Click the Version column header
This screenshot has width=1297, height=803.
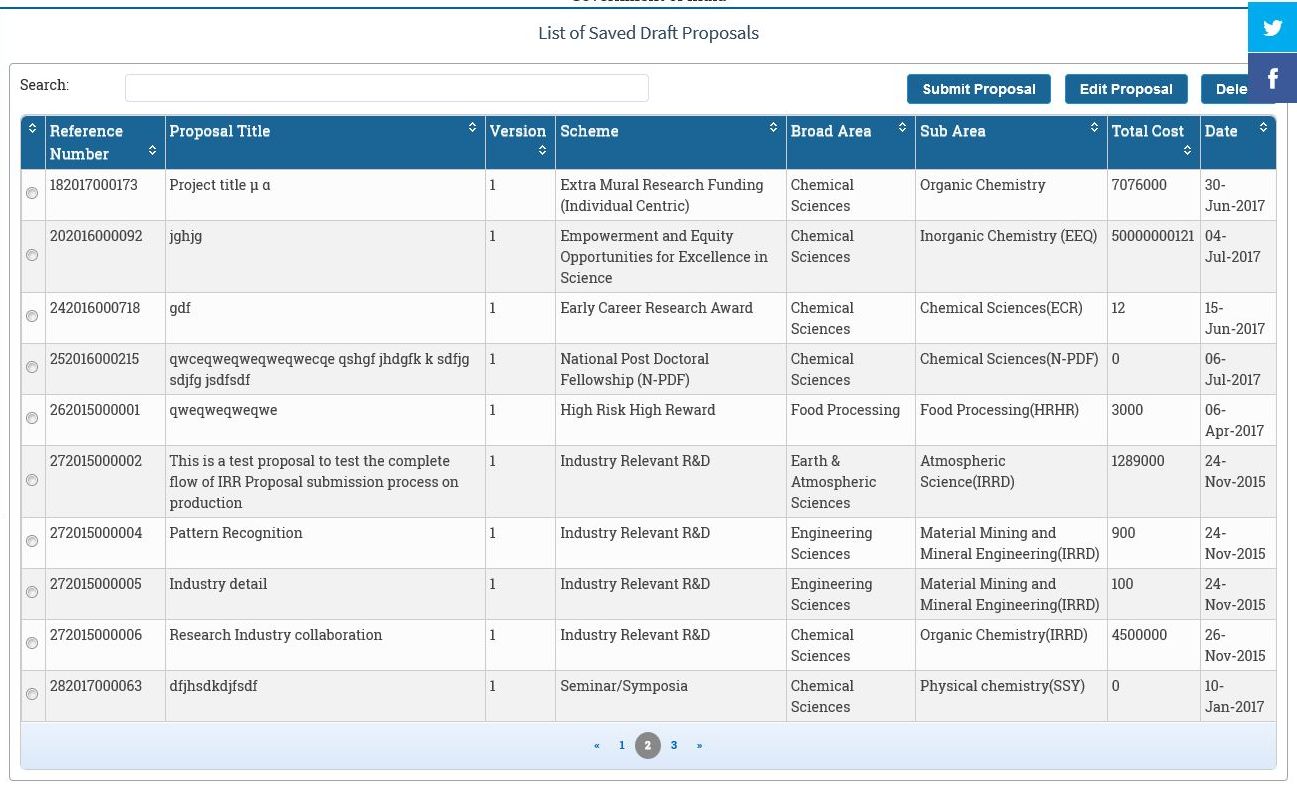pos(520,142)
